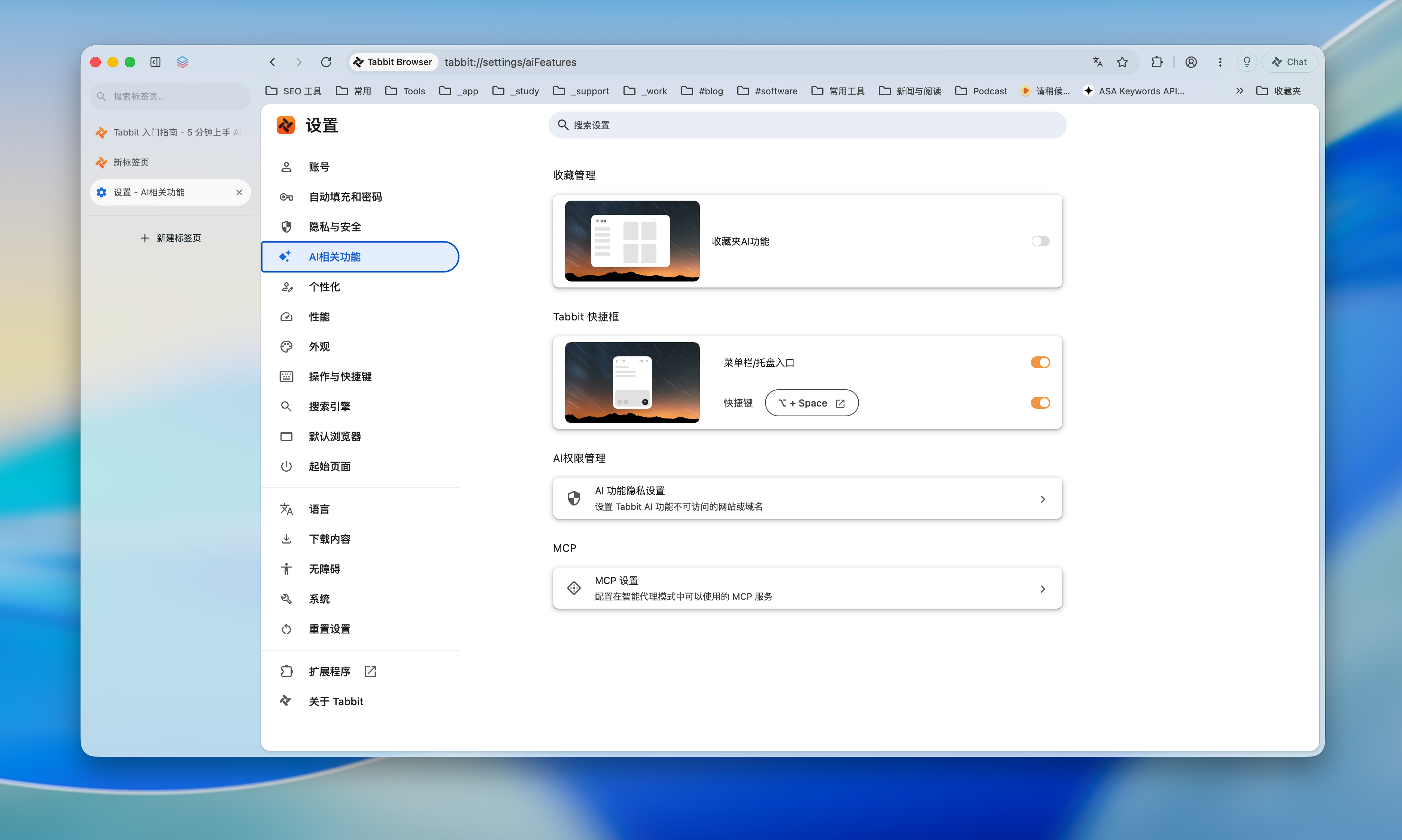
Task: Open the 账号 settings section
Action: 360,167
